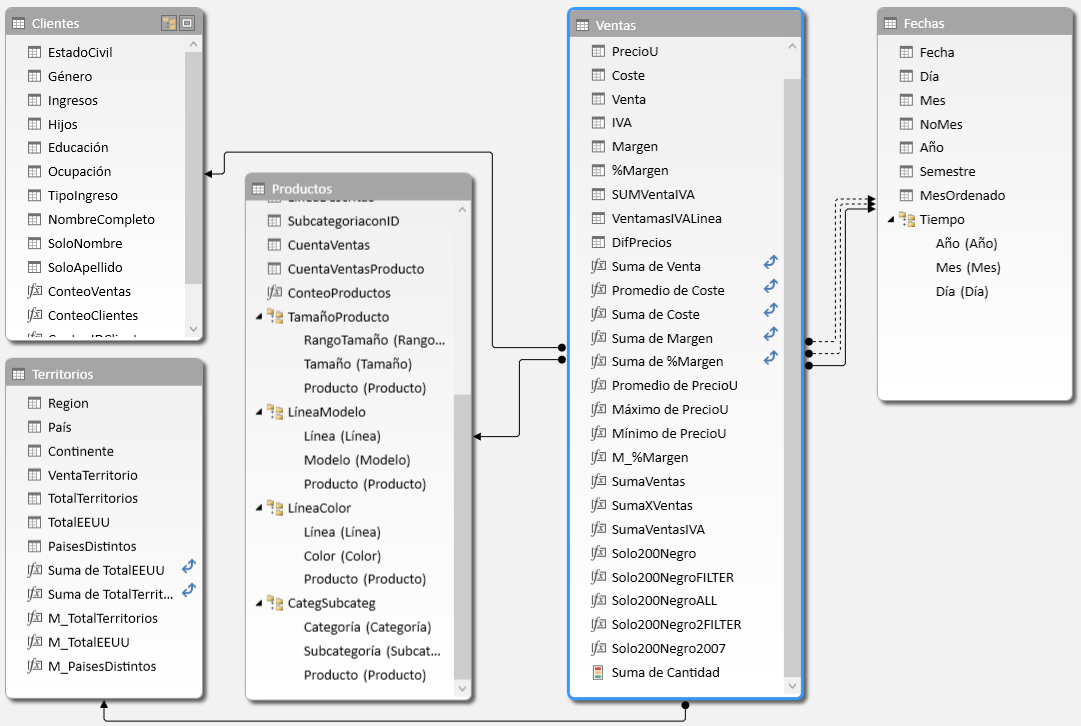Collapse the LíneaColor hierarchy
Image resolution: width=1081 pixels, height=726 pixels.
point(260,508)
